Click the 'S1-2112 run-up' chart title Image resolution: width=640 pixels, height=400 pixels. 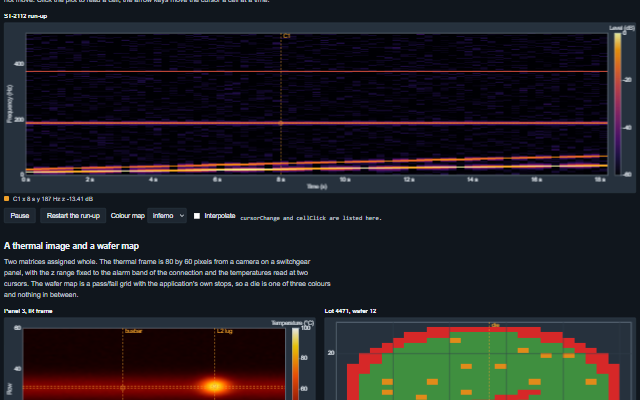point(25,16)
